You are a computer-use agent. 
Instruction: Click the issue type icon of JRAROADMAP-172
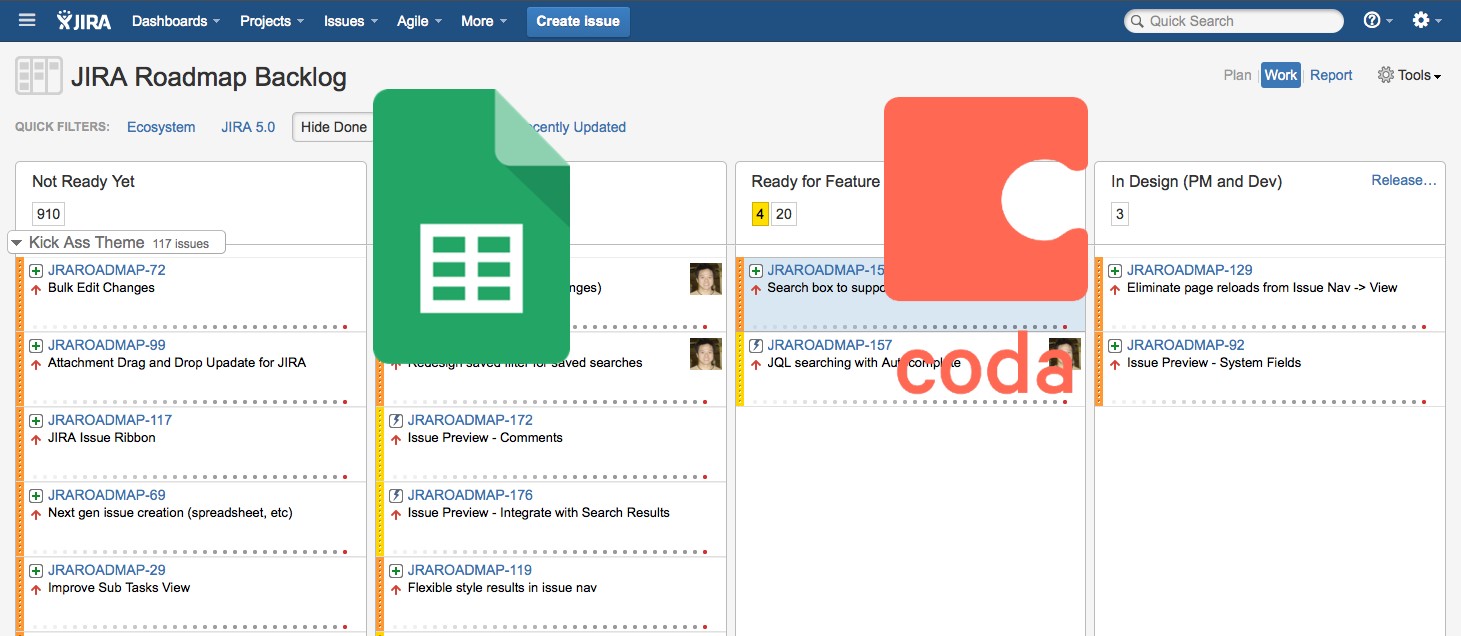396,420
